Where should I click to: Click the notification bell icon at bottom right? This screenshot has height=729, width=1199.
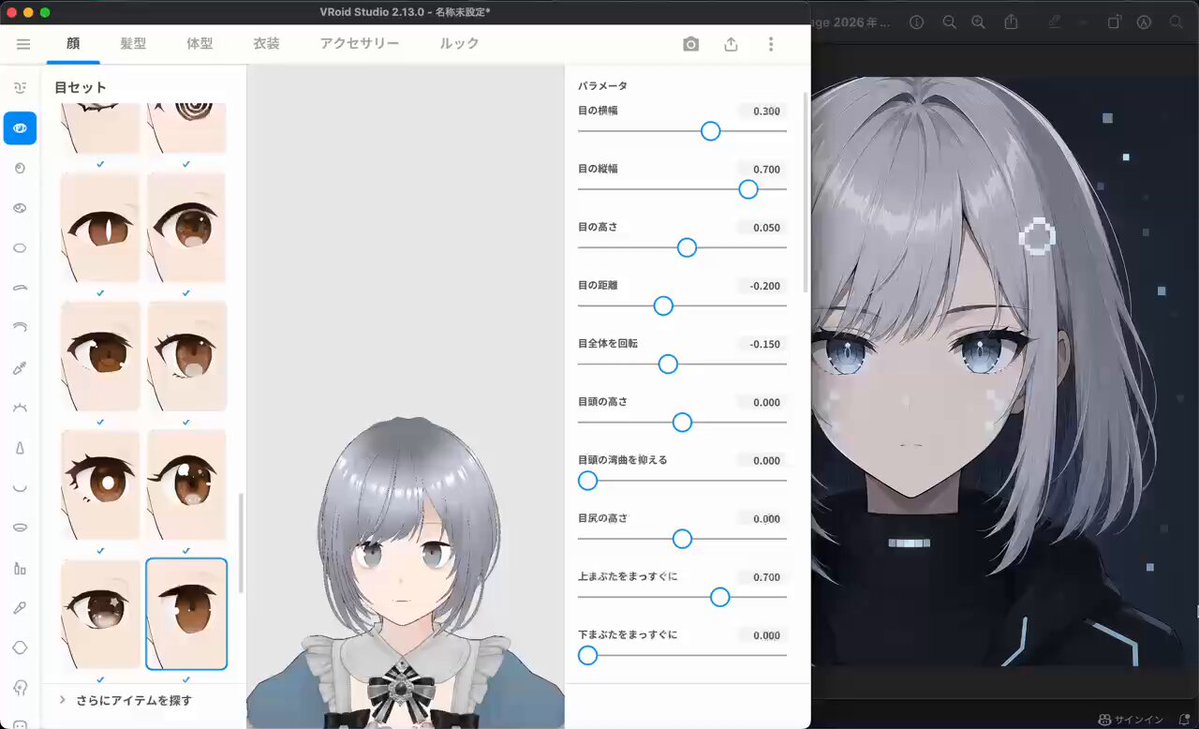pyautogui.click(x=1184, y=720)
